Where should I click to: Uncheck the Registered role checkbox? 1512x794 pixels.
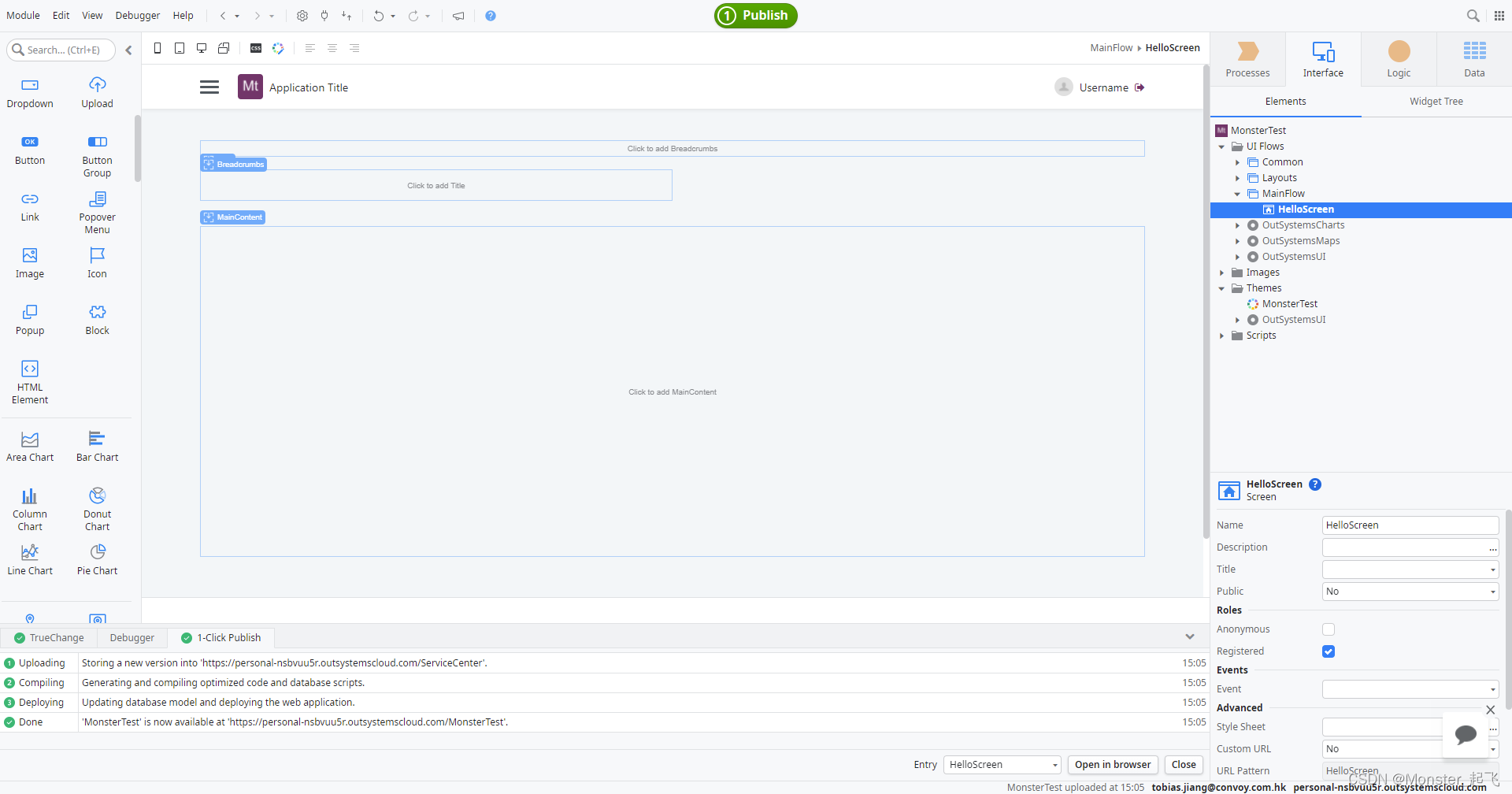1329,651
